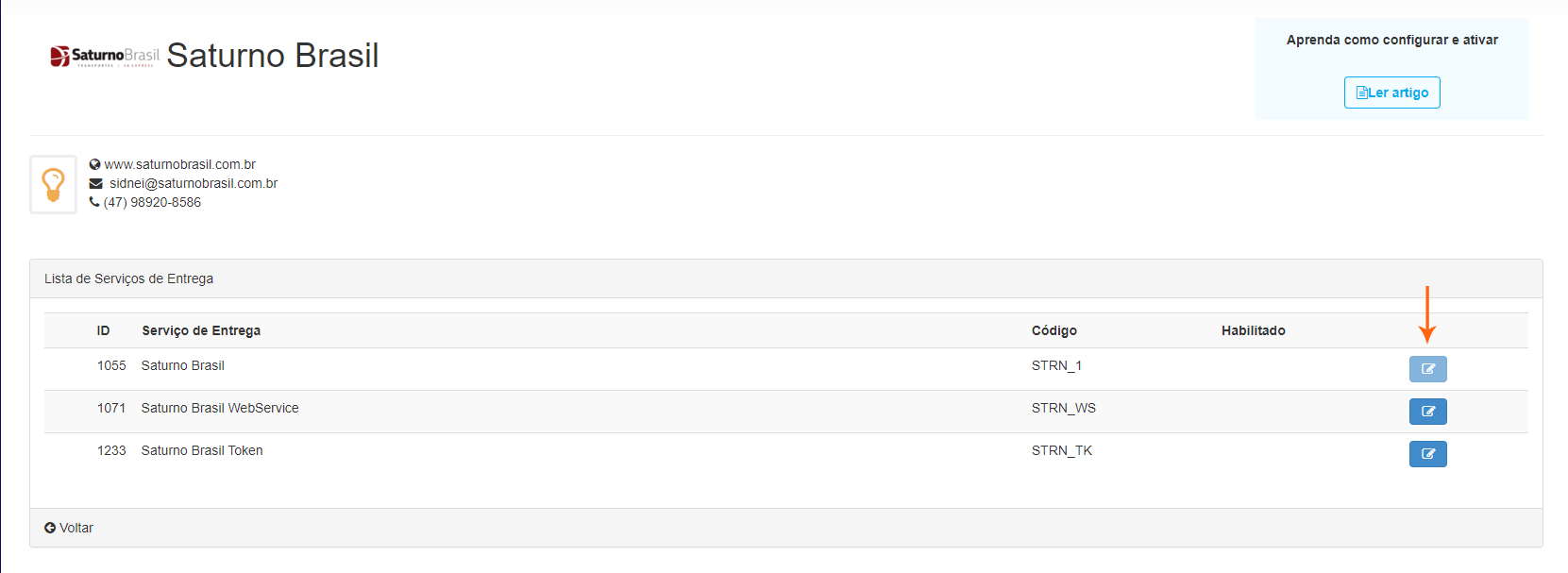Open the Ler artigo help article
Screen dimensions: 1568x573
click(x=1391, y=93)
